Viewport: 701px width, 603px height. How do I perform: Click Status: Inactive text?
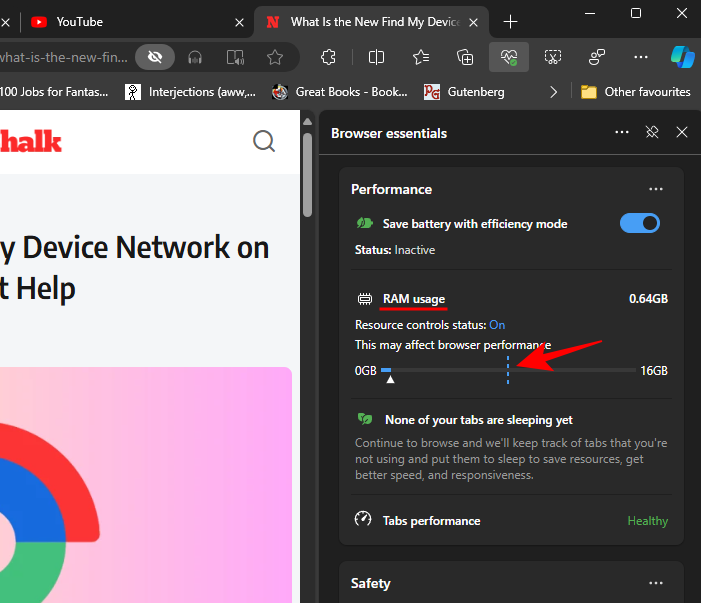(x=395, y=250)
